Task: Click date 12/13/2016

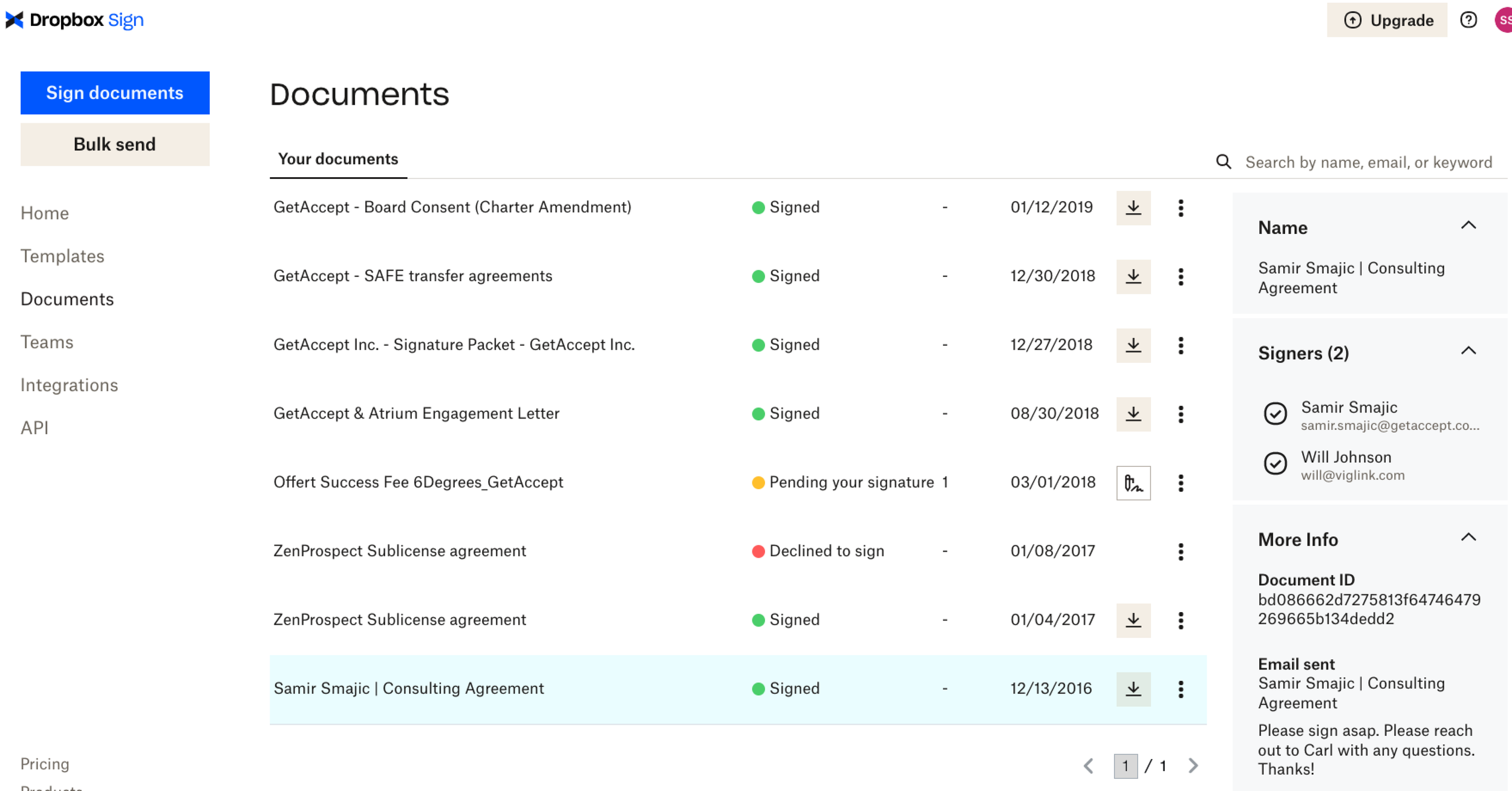Action: coord(1051,688)
